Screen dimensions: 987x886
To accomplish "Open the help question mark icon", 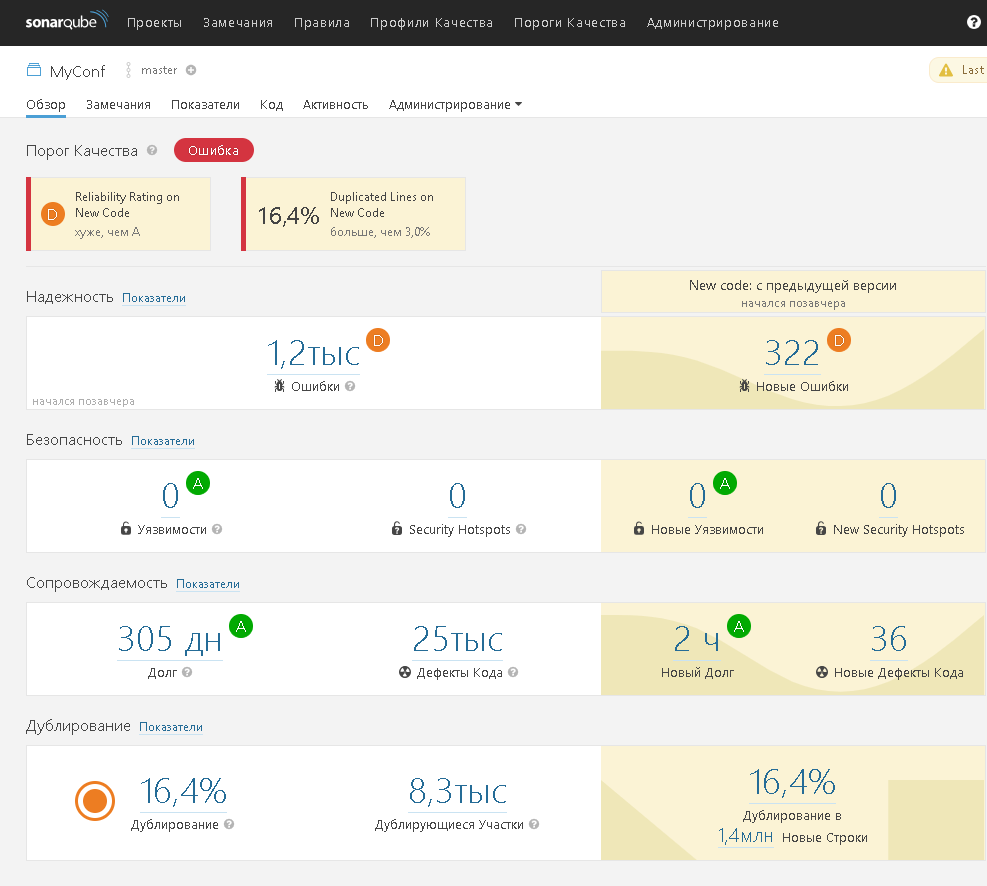I will click(973, 22).
